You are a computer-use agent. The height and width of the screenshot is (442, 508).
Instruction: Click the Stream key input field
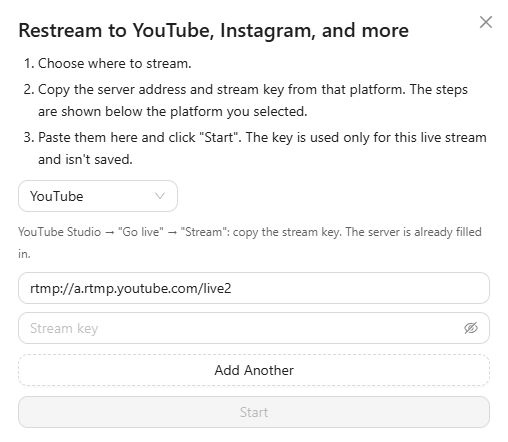[x=254, y=328]
